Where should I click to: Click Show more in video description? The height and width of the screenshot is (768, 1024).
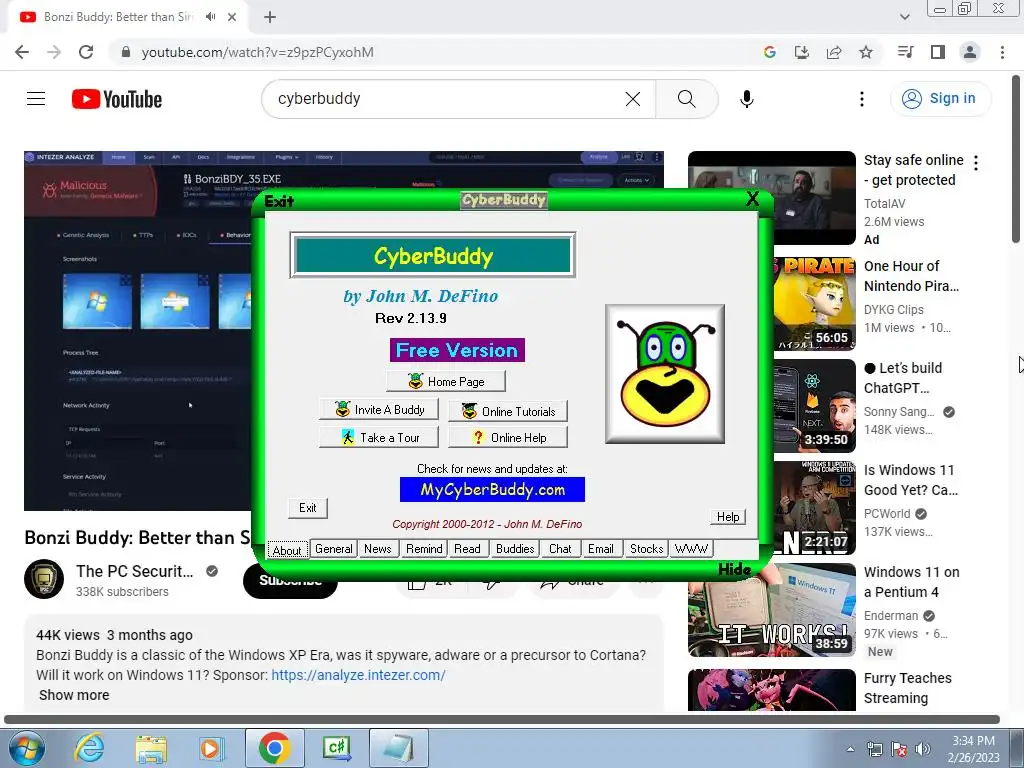point(74,695)
